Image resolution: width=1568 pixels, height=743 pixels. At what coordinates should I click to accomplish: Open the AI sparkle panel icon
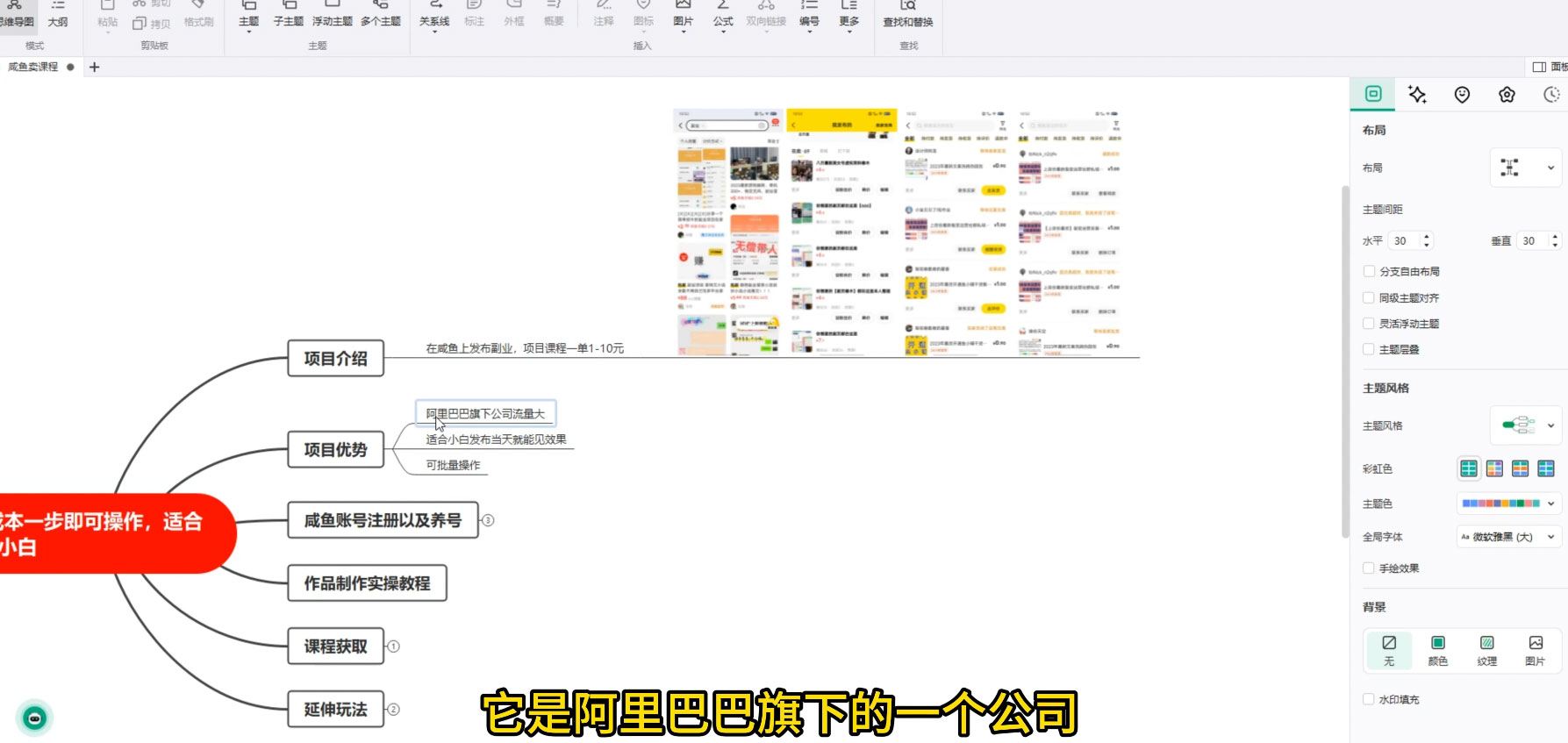[1417, 95]
